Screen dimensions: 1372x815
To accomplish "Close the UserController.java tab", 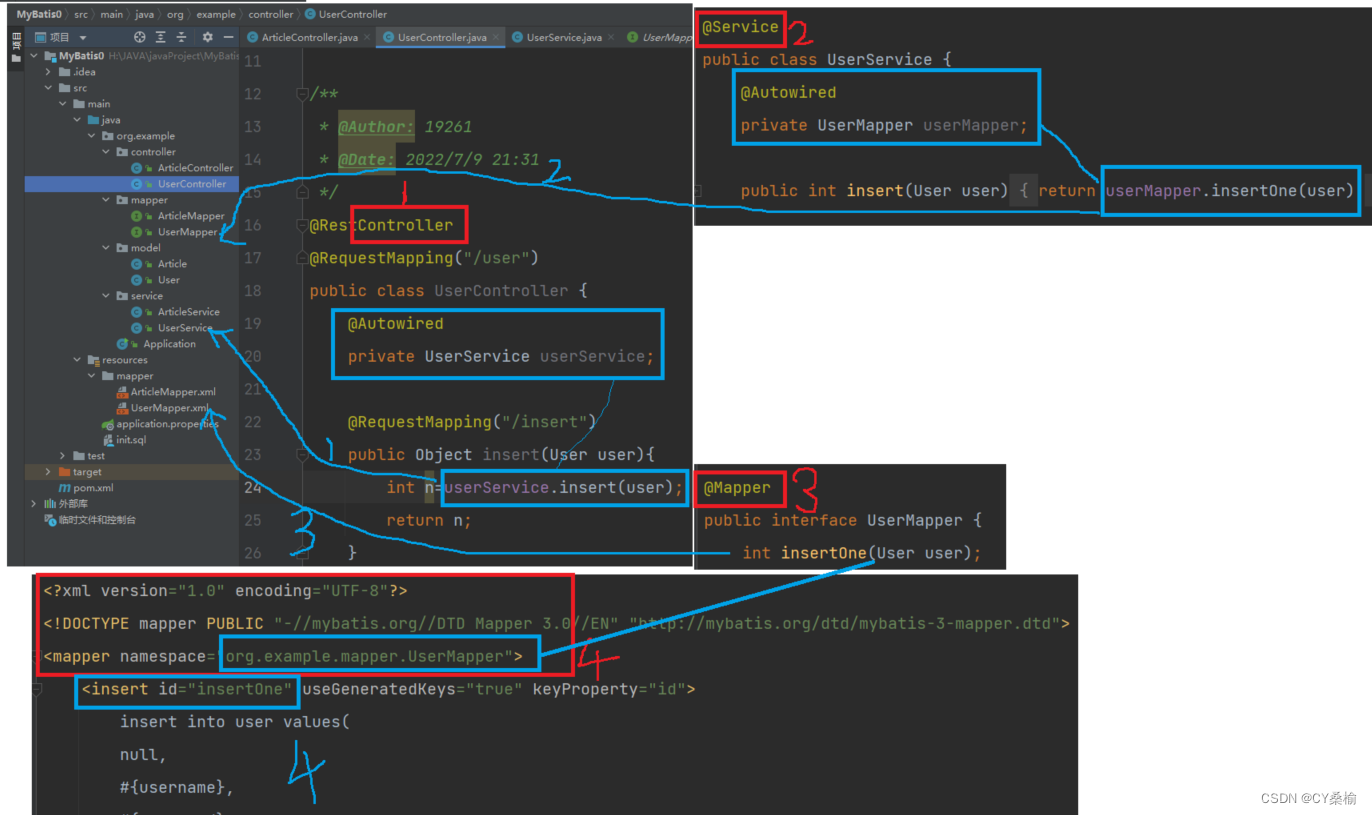I will pos(497,37).
